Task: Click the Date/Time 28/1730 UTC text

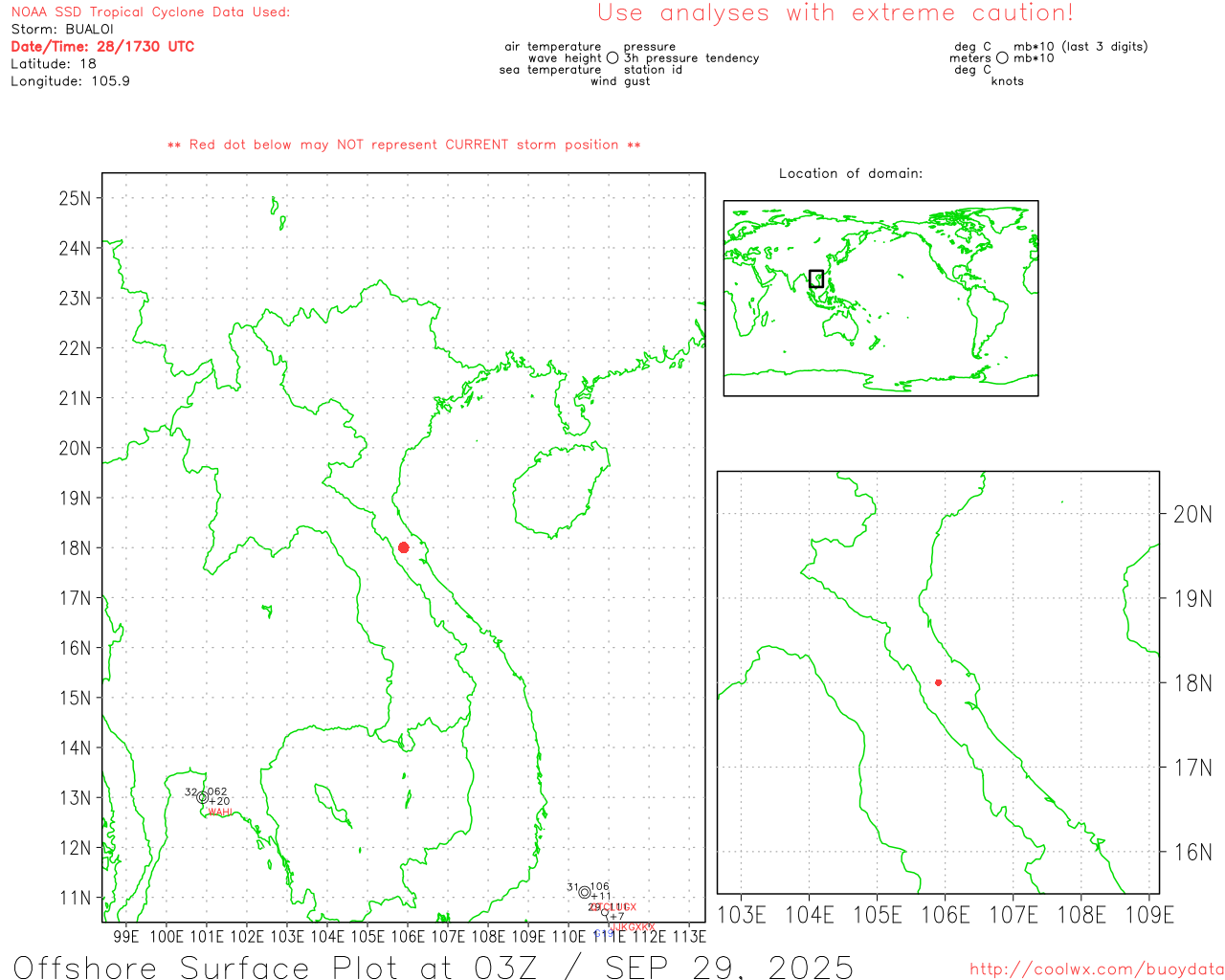Action: (102, 47)
